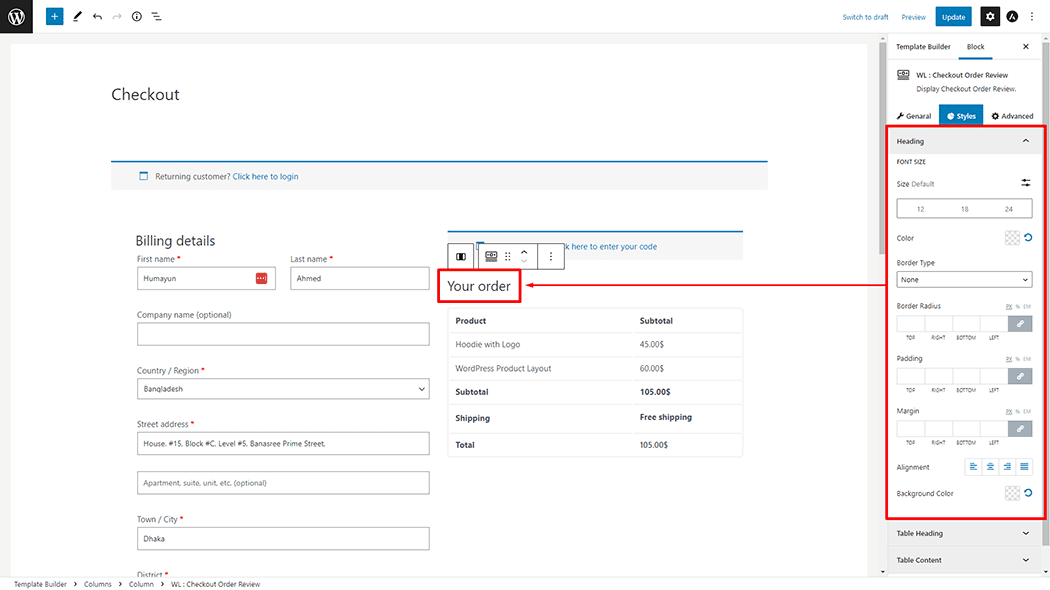Click the Switch to draft link

click(x=865, y=17)
